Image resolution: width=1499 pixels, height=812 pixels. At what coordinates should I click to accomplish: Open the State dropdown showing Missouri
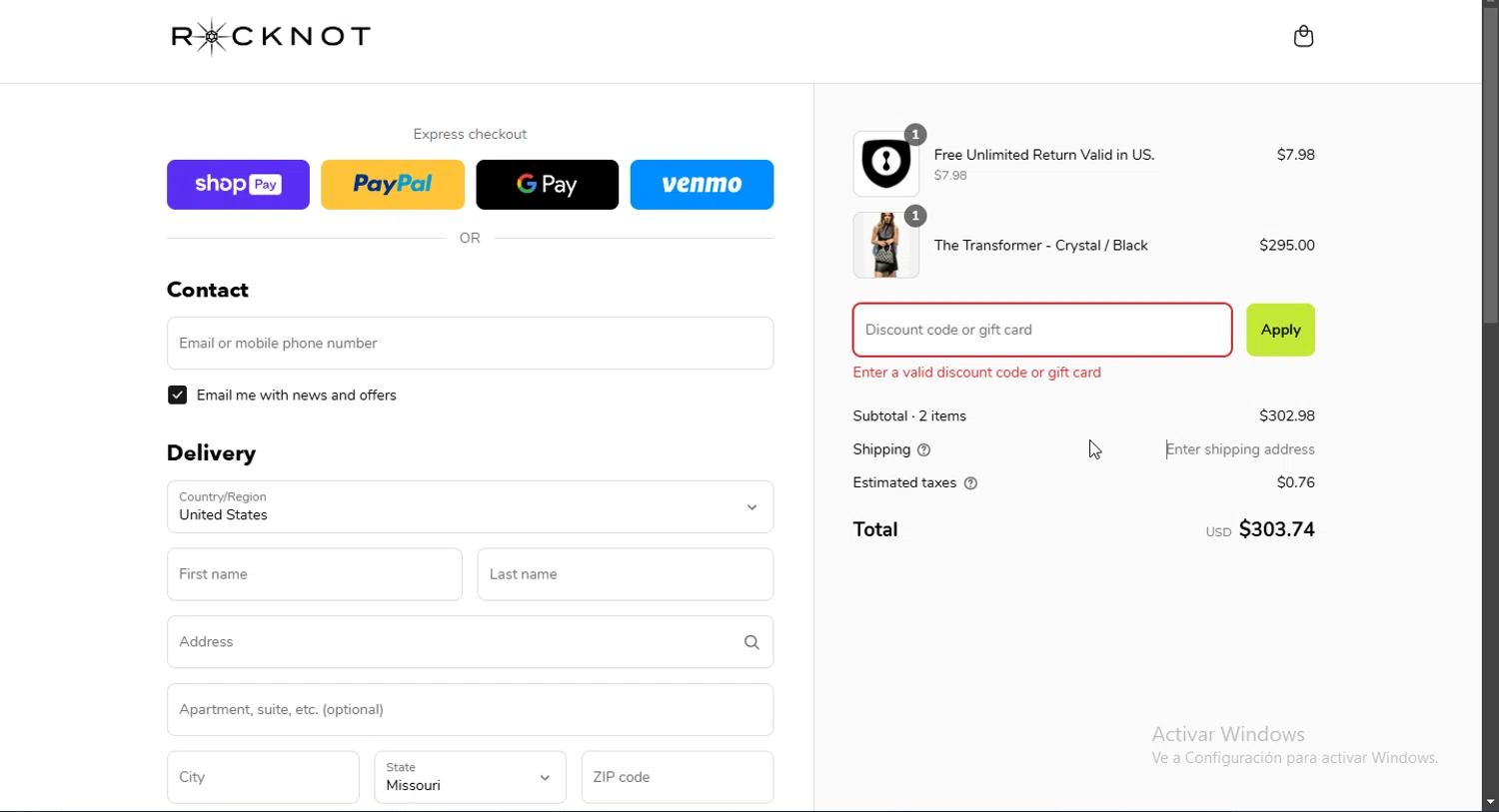pyautogui.click(x=470, y=777)
